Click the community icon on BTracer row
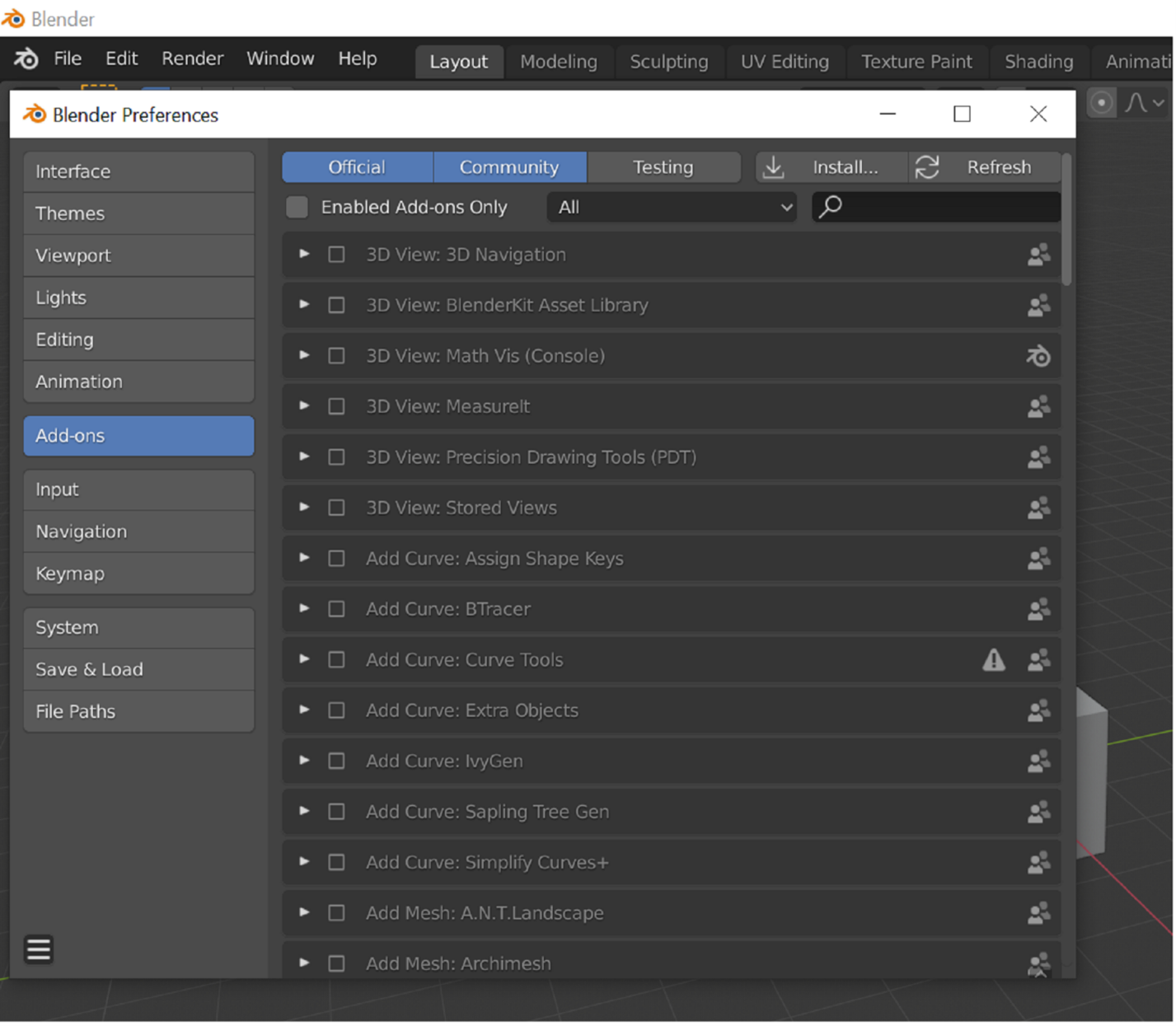The height and width of the screenshot is (1026, 1176). [1038, 610]
